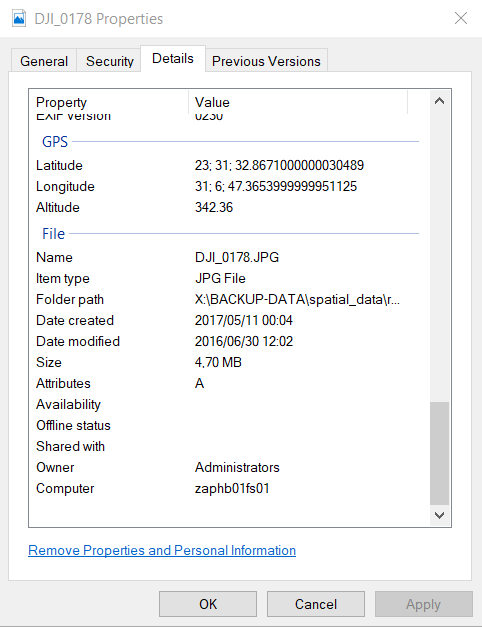Select the Date modified label

coord(78,341)
